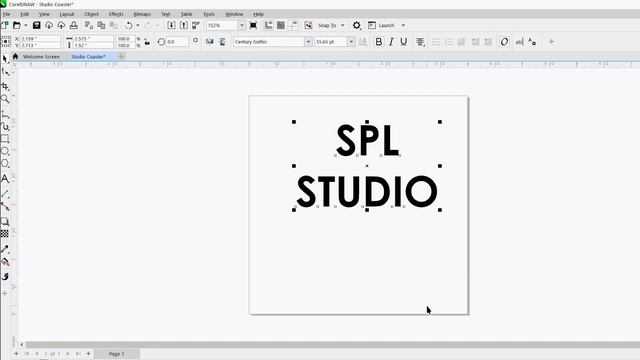
Task: Select the Connector tool
Action: pos(5,207)
